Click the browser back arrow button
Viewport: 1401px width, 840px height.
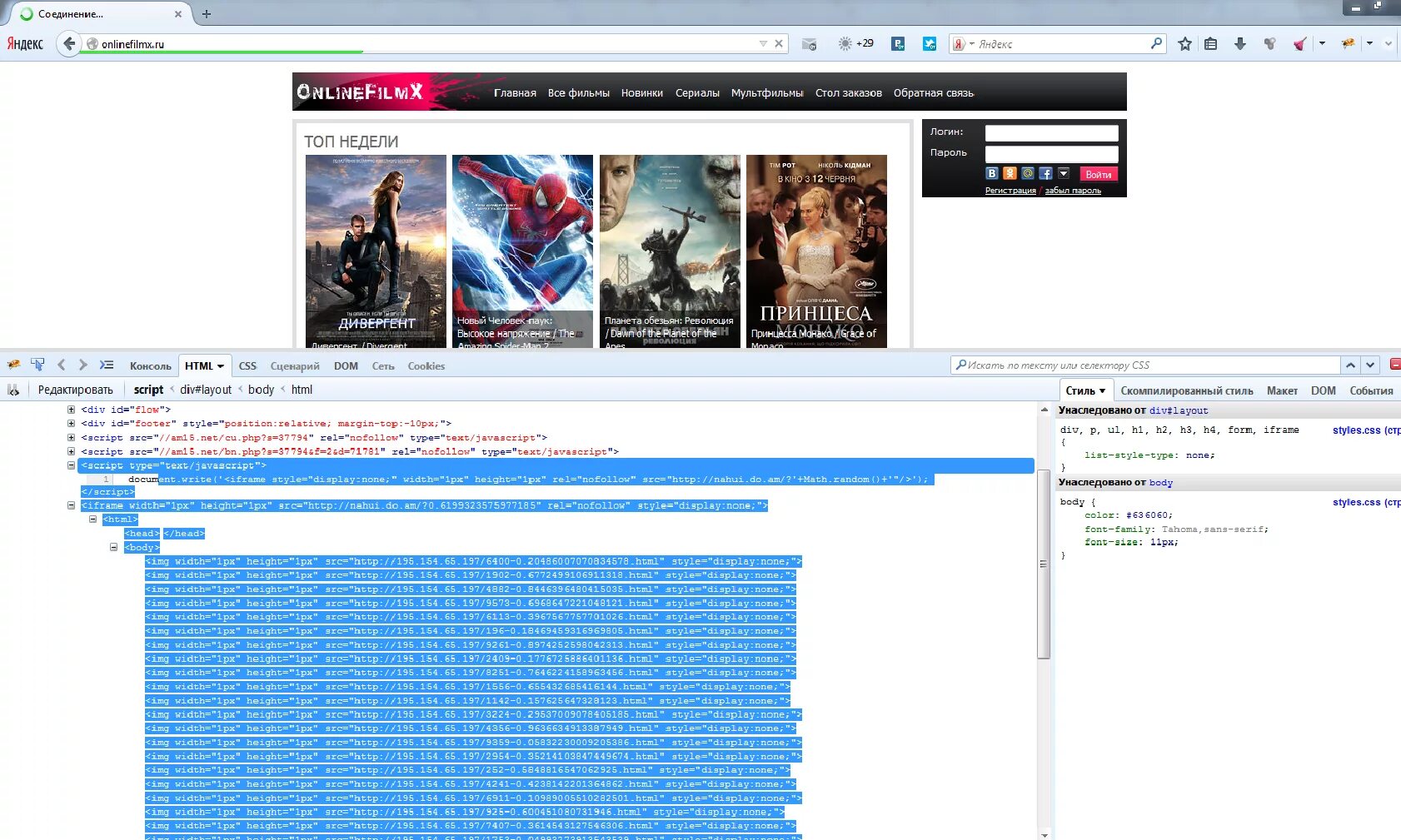69,43
